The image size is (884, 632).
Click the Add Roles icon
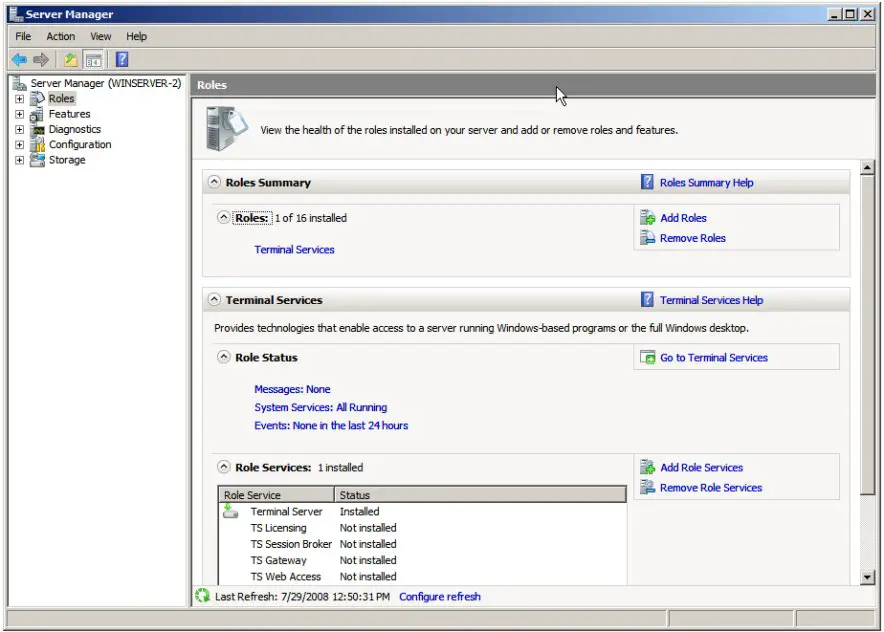tap(648, 218)
